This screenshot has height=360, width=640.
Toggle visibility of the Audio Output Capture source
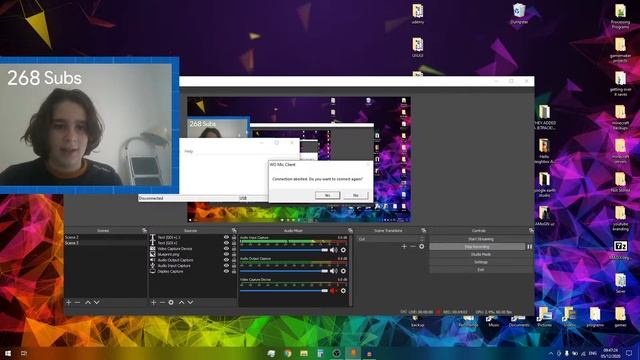tap(227, 260)
